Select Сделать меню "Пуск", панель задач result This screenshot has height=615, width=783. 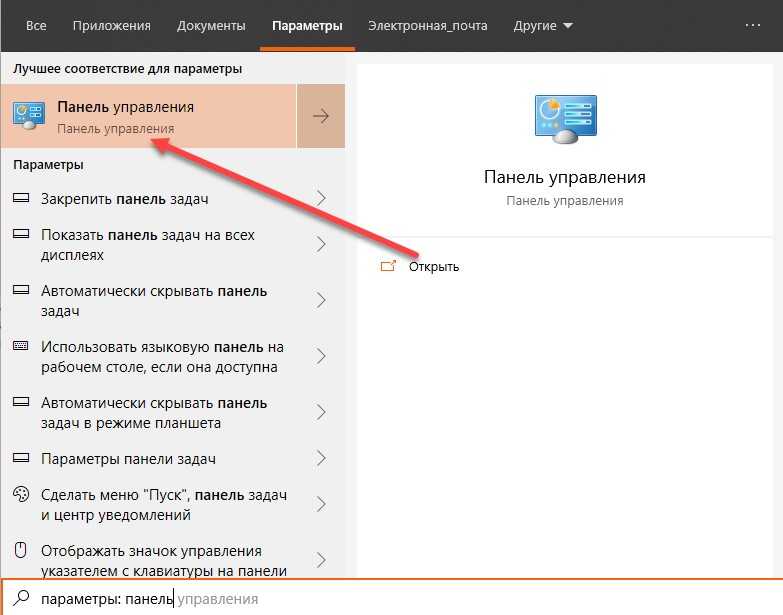coord(173,504)
